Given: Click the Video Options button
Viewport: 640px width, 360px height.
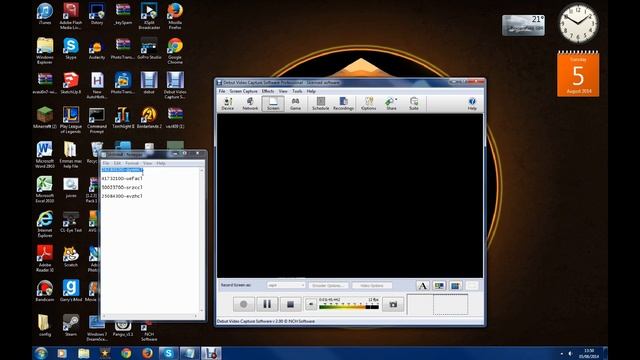Looking at the screenshot, I should (x=372, y=285).
